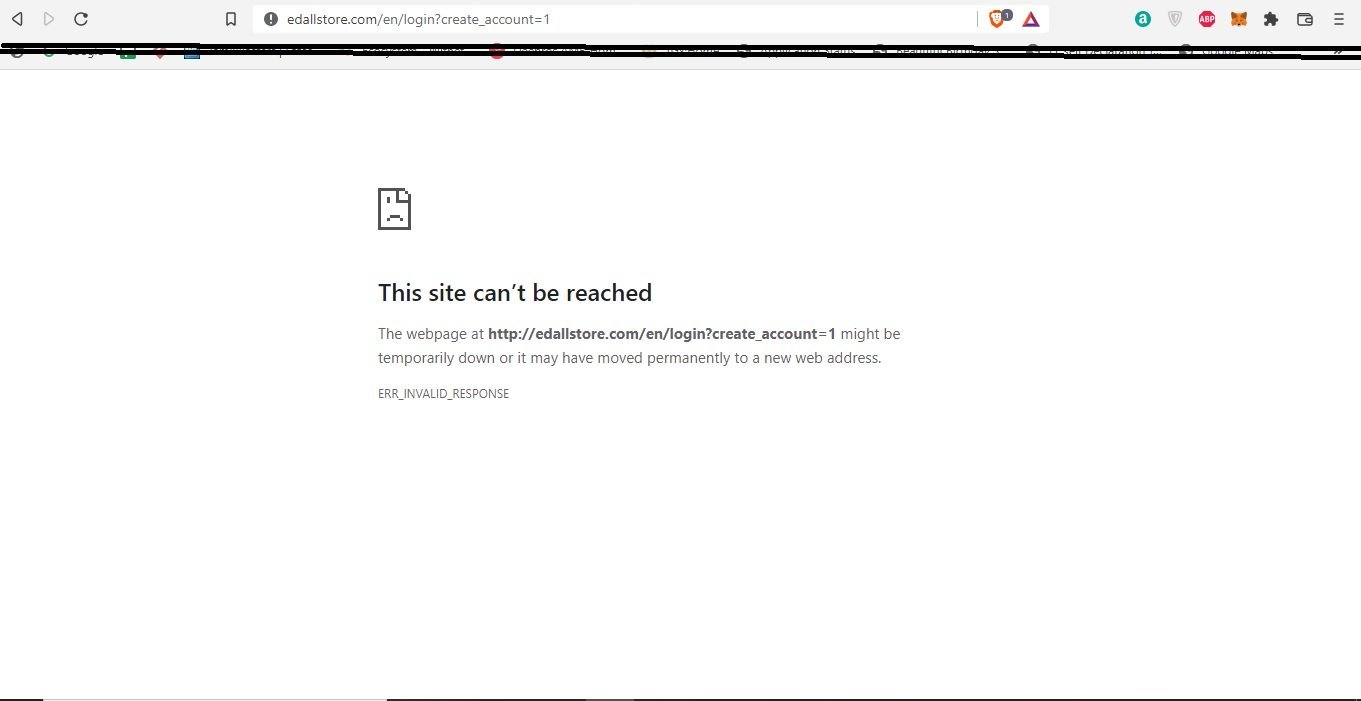Reload the current page
This screenshot has height=701, width=1361.
tap(81, 19)
